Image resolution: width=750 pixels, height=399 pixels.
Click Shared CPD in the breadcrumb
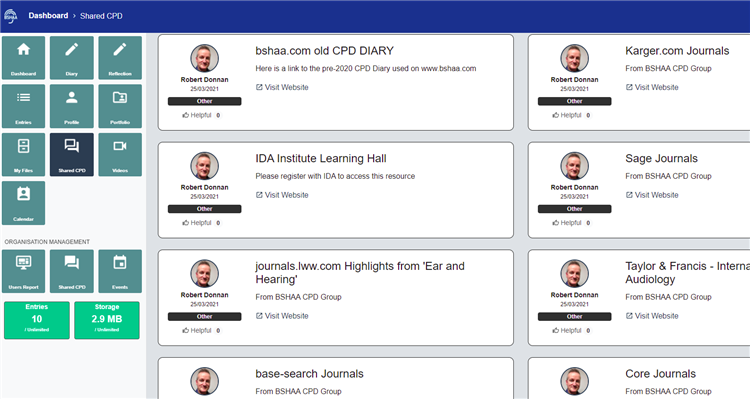[101, 16]
